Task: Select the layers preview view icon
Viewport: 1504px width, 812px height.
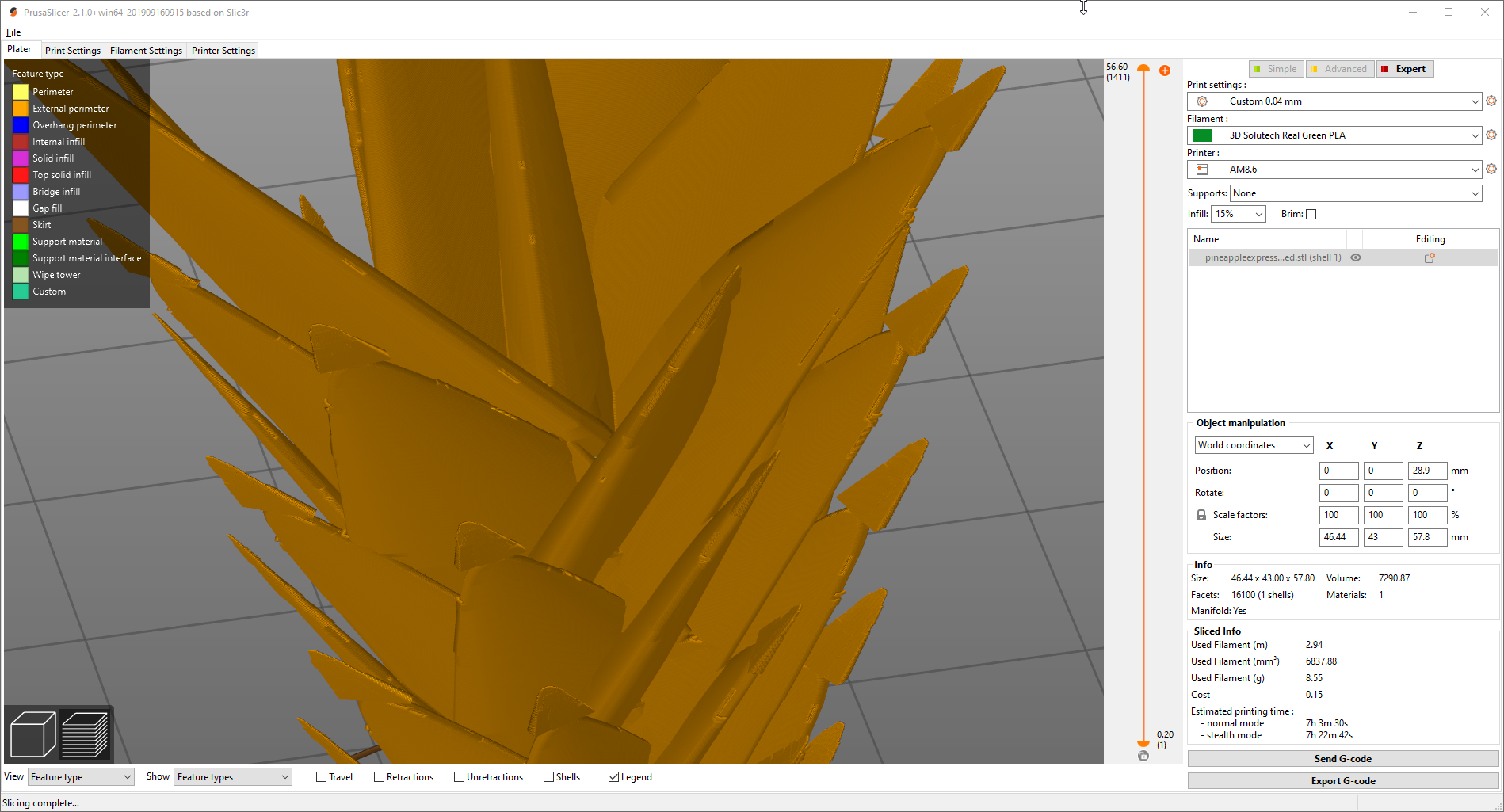Action: (x=85, y=734)
